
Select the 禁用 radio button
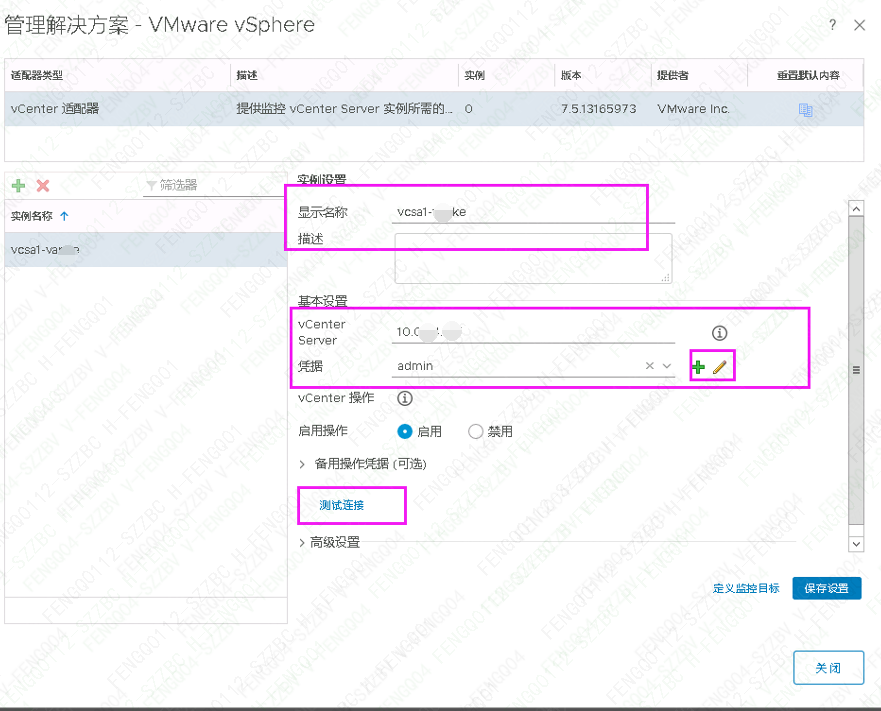click(475, 431)
